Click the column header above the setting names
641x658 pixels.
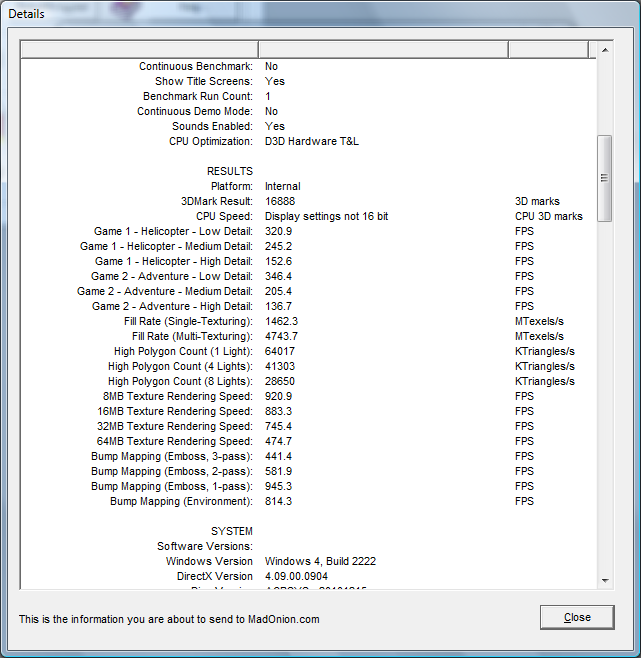point(139,49)
